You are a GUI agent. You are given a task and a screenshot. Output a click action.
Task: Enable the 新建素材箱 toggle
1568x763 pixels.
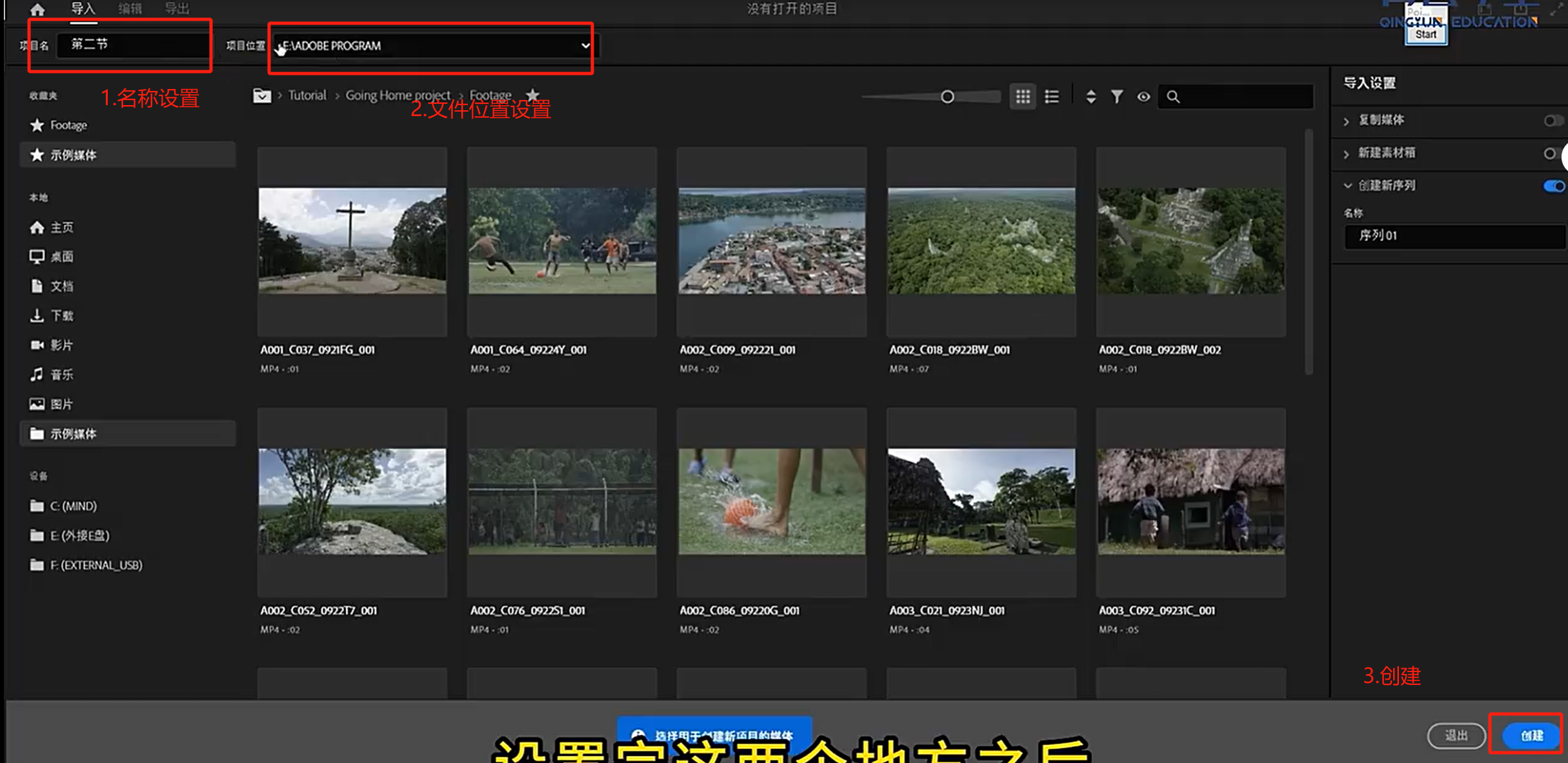pyautogui.click(x=1551, y=154)
